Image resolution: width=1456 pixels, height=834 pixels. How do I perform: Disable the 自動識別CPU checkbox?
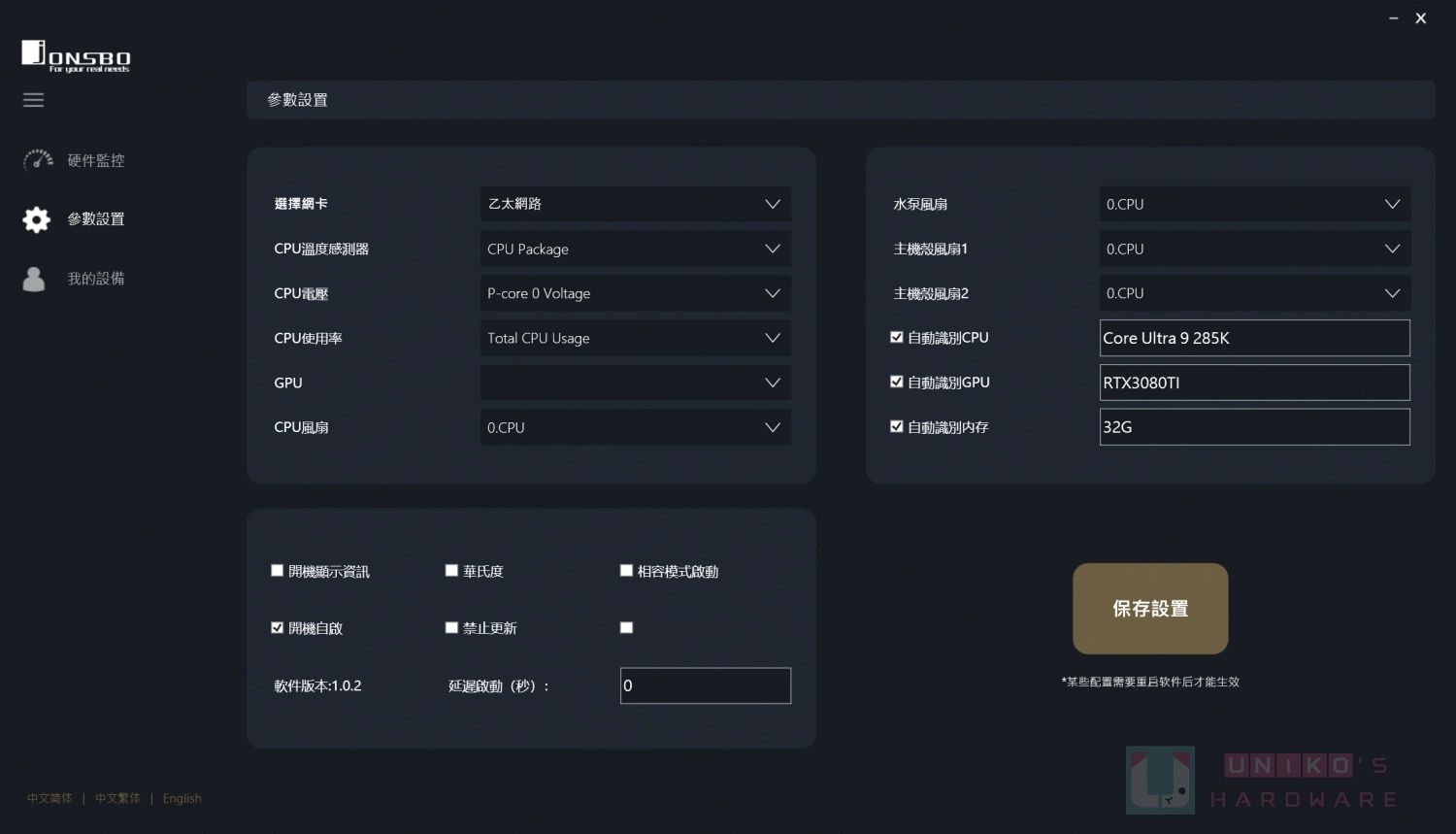point(897,338)
